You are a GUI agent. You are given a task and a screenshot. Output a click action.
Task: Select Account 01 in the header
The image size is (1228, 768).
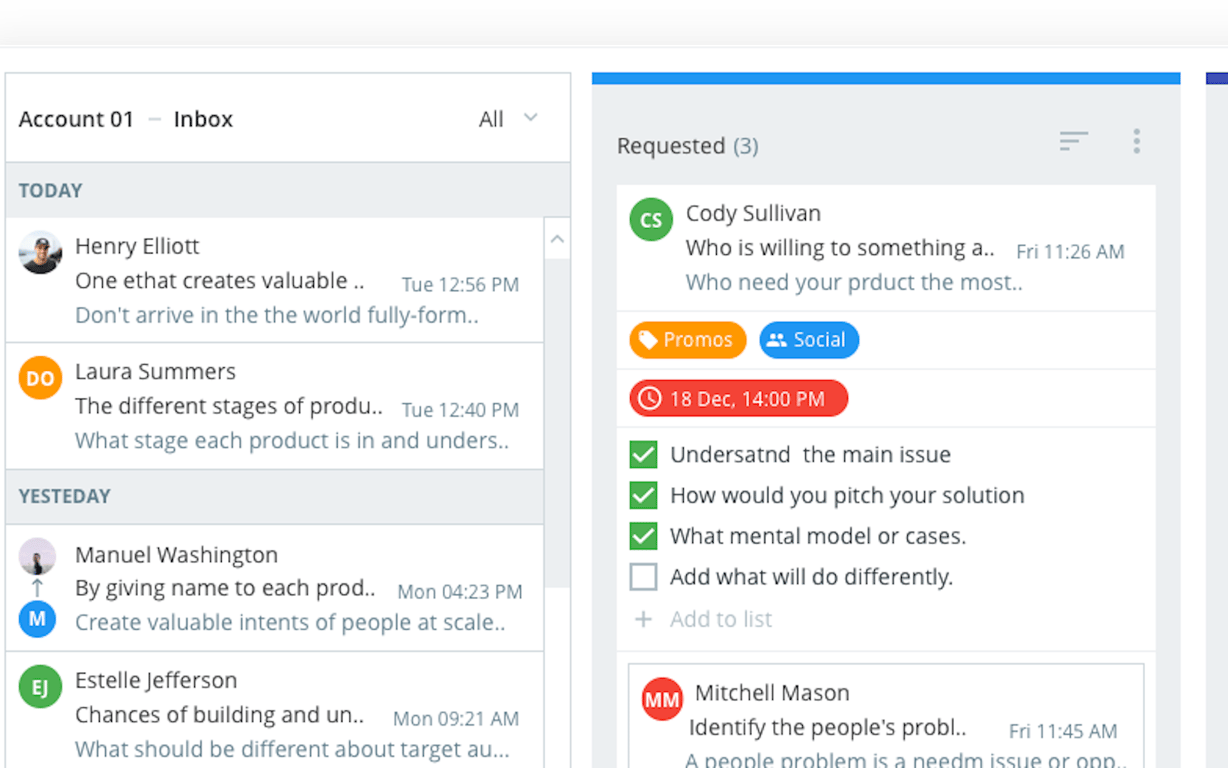click(x=76, y=119)
